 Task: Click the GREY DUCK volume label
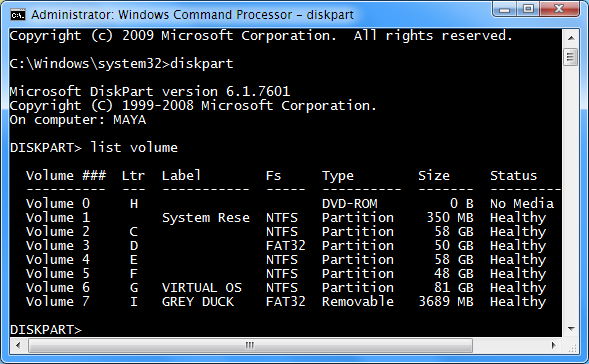(x=198, y=302)
